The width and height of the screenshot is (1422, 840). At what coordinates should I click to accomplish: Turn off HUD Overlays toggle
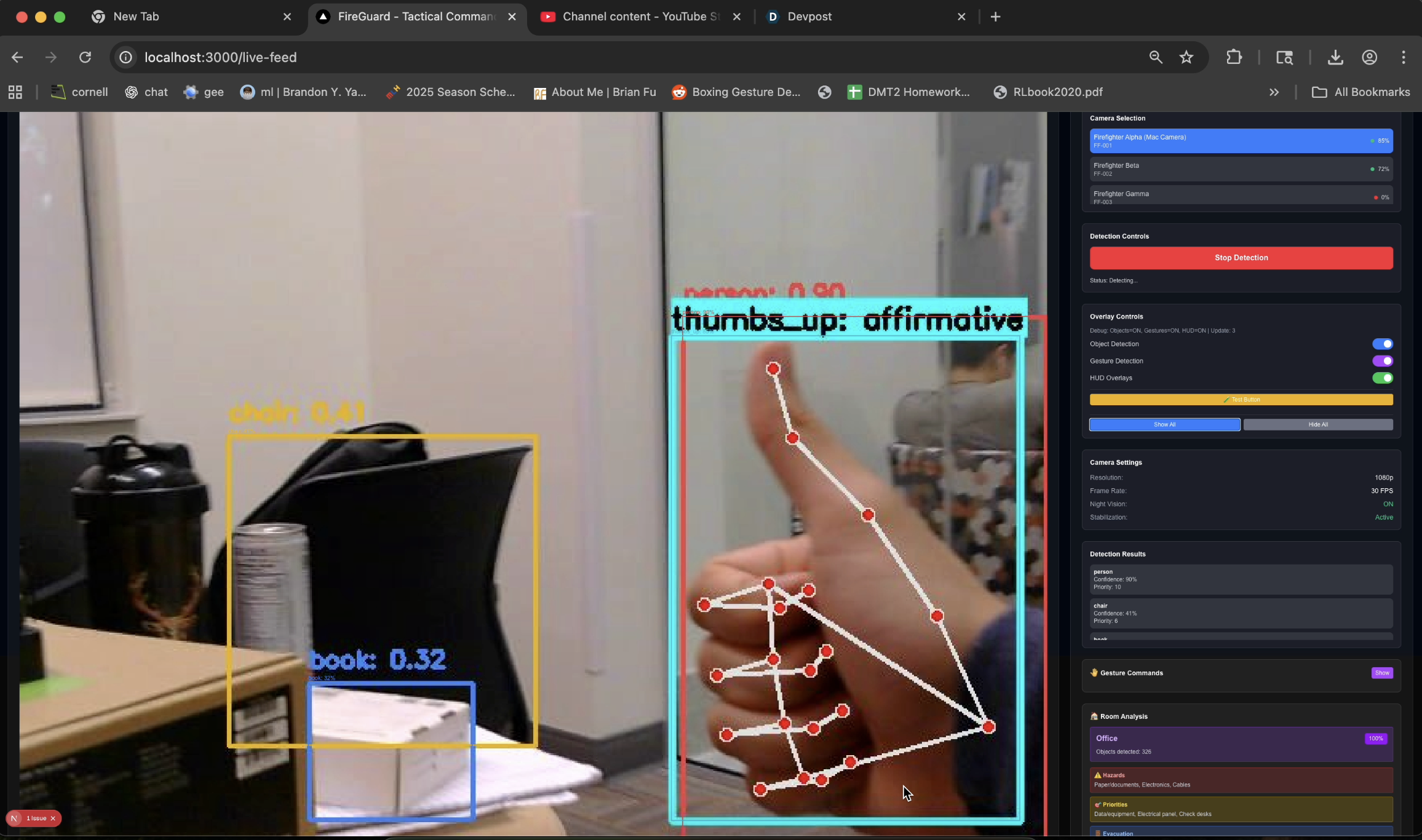coord(1382,378)
